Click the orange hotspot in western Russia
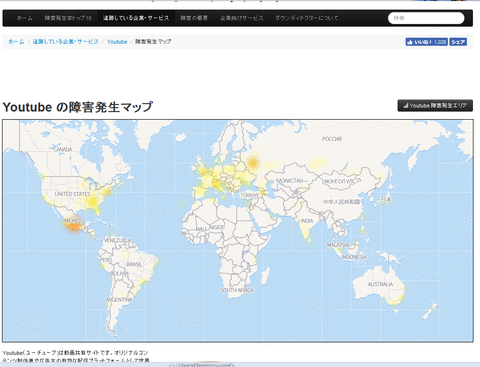 [253, 163]
